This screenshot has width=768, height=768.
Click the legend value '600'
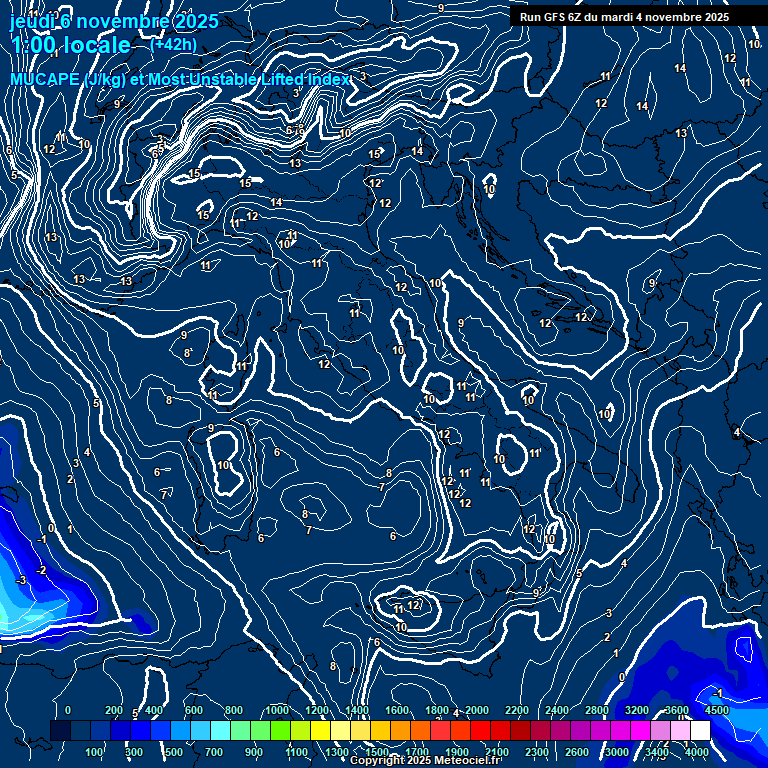(193, 710)
